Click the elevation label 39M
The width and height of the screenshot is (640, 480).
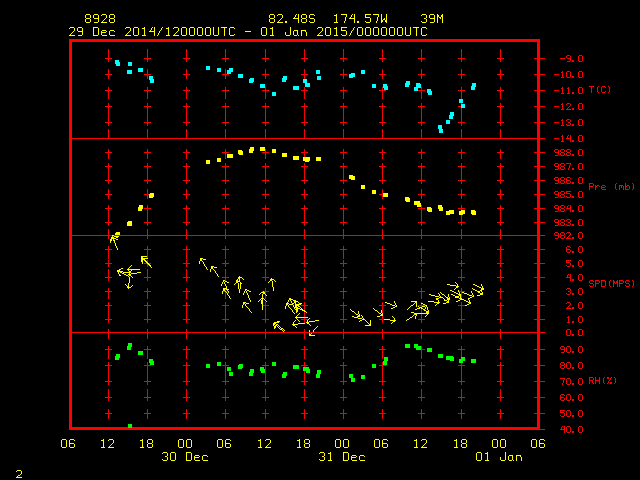coord(432,19)
